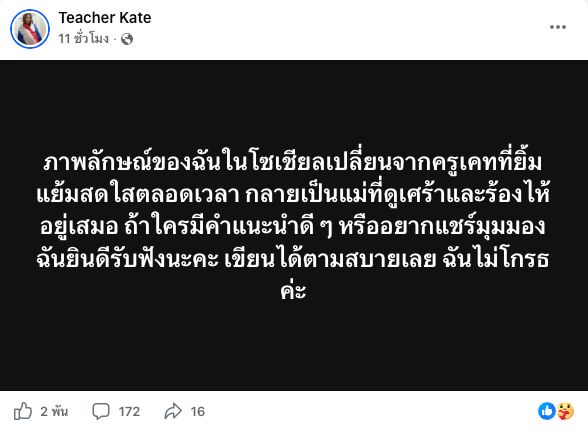Click the comment speech bubble icon

click(x=101, y=411)
